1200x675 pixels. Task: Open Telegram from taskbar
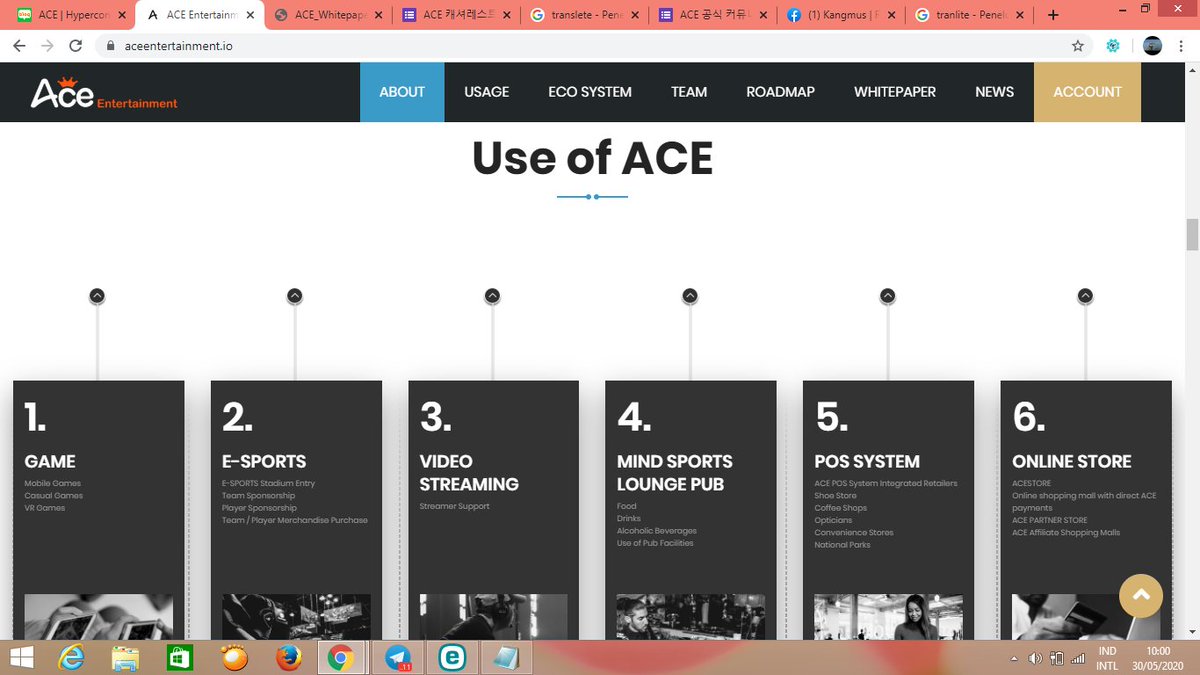coord(400,658)
